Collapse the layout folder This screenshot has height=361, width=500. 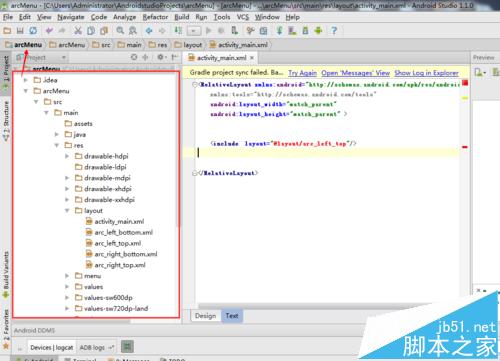tap(67, 211)
